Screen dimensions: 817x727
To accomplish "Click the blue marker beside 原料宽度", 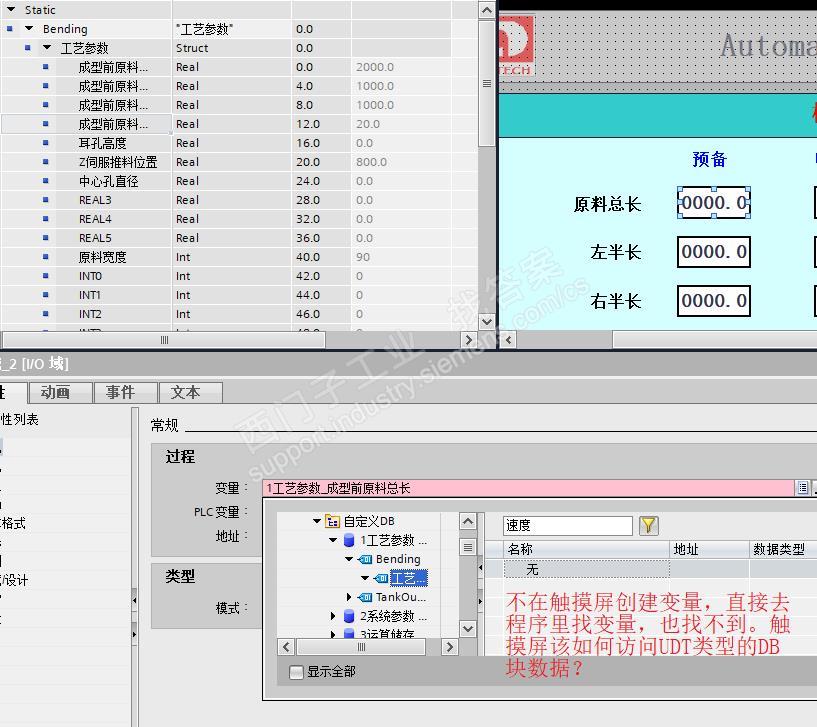I will click(x=46, y=257).
